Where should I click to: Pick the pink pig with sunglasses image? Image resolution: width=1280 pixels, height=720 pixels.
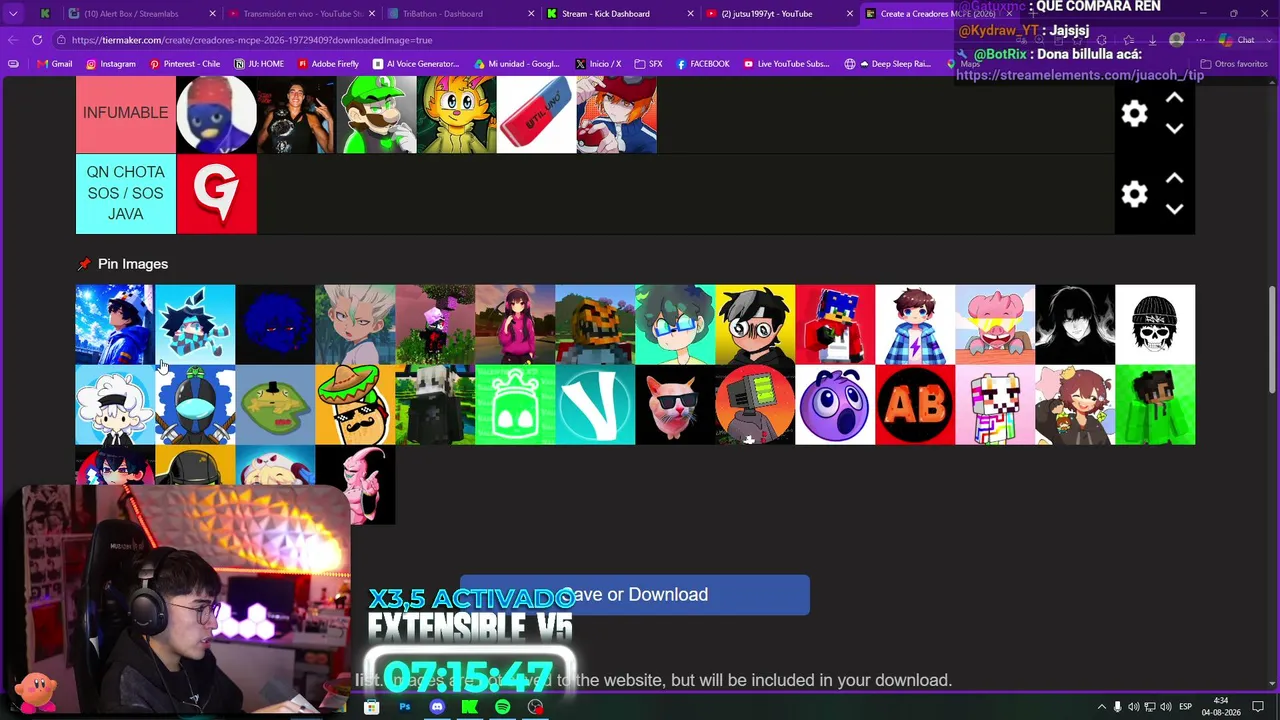pyautogui.click(x=995, y=325)
